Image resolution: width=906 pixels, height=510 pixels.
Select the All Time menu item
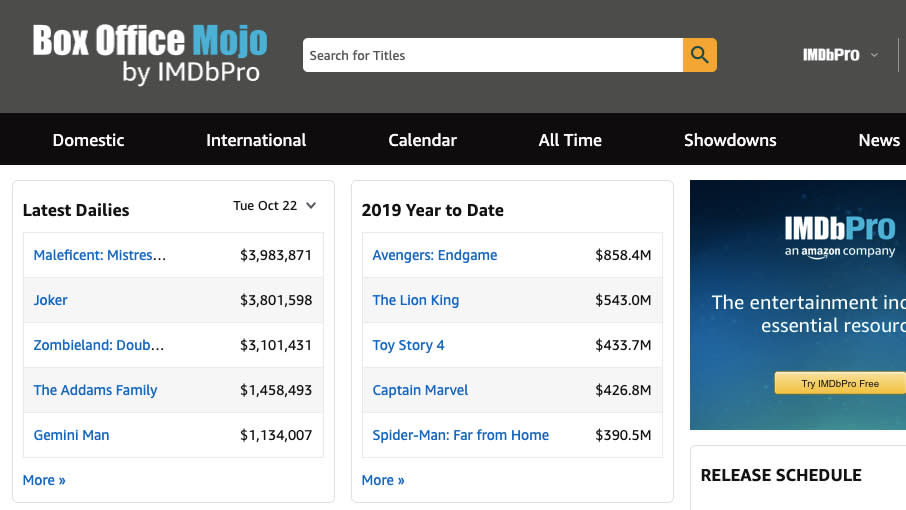pos(570,140)
